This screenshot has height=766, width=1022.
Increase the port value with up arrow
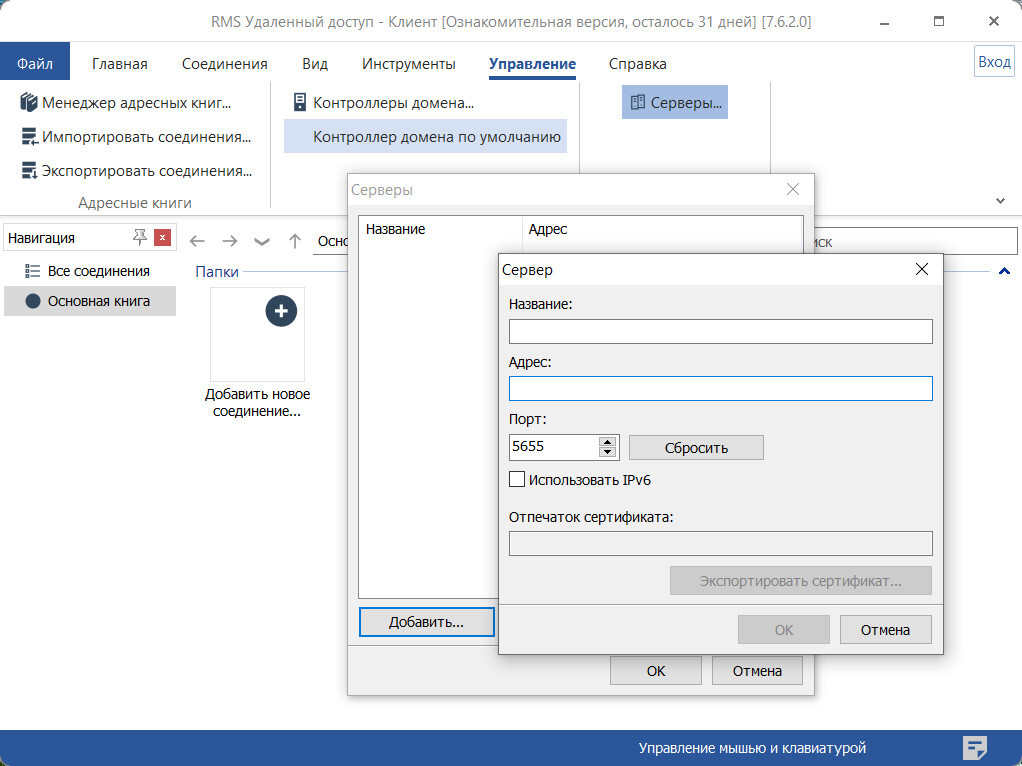[x=607, y=442]
